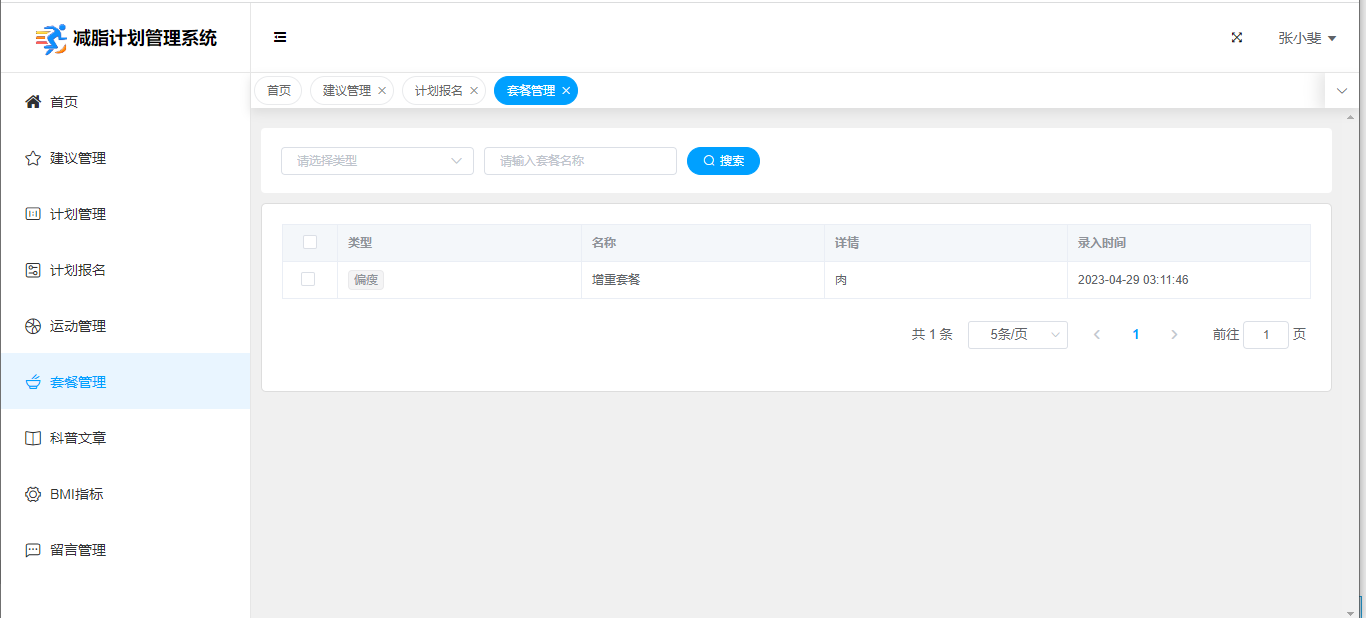Open the 5条/页 page size dropdown
Image resolution: width=1366 pixels, height=618 pixels.
1018,335
